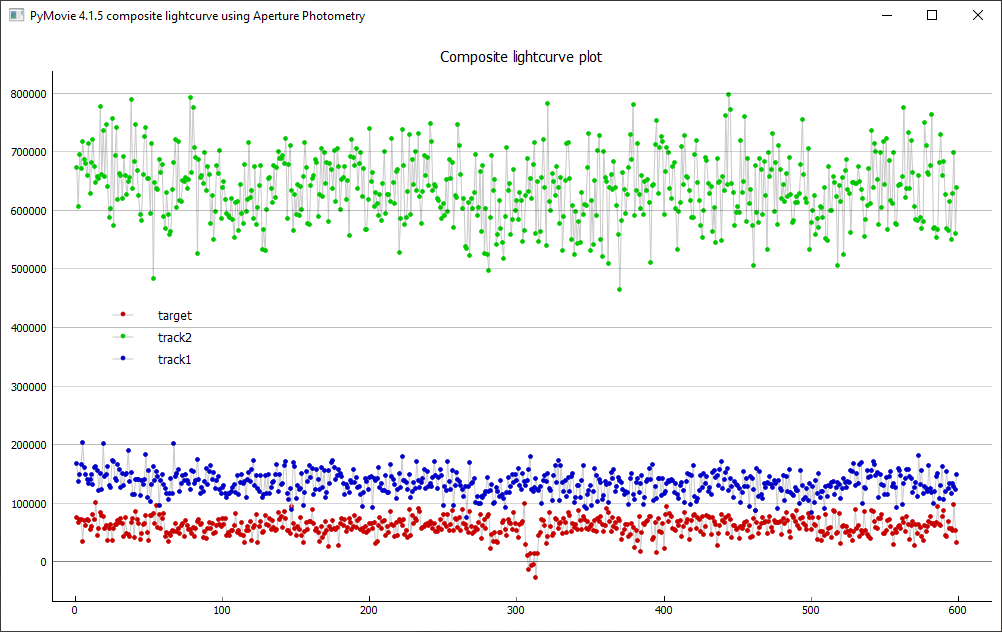Viewport: 1002px width, 632px height.
Task: Close the composite lightcurve window
Action: 977,16
